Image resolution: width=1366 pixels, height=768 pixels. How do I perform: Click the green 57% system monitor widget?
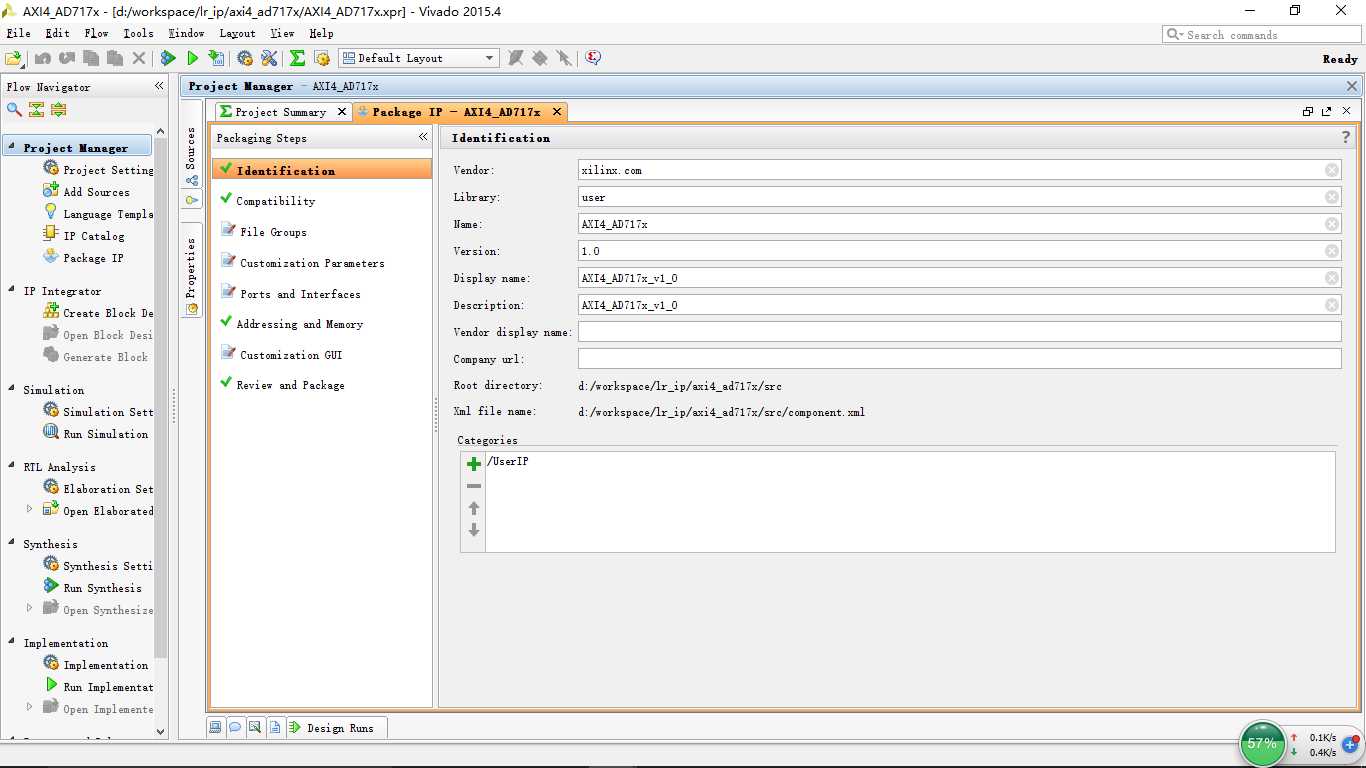[1262, 743]
